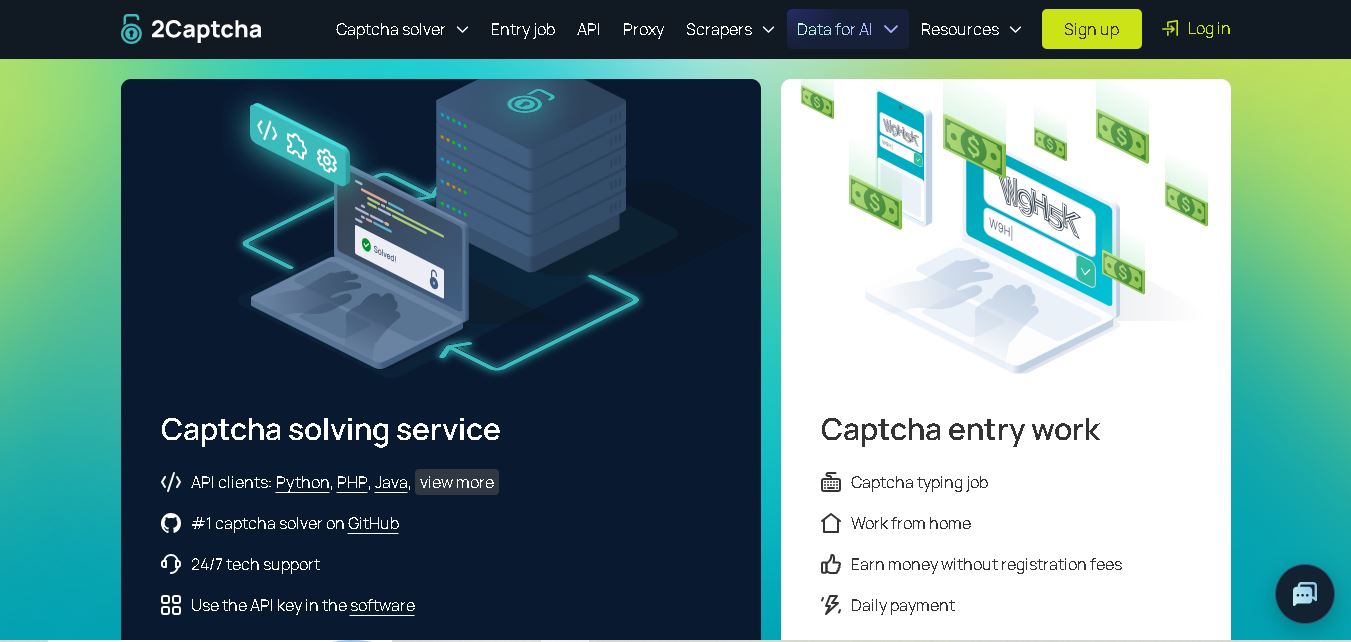Click the 2Captcha brand name text
Screen dimensions: 1351x642
click(x=206, y=29)
